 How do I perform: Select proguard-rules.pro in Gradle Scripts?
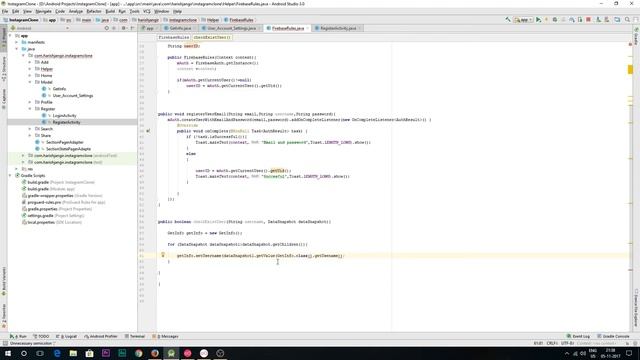[44, 202]
